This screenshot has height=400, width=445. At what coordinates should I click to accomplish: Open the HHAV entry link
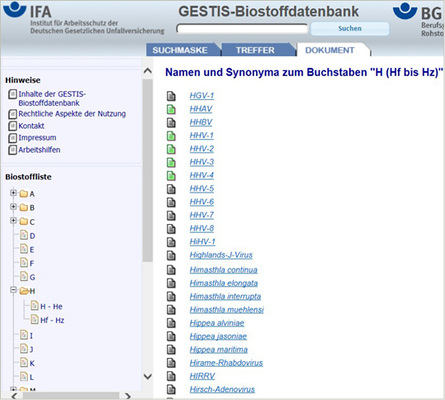pyautogui.click(x=201, y=109)
